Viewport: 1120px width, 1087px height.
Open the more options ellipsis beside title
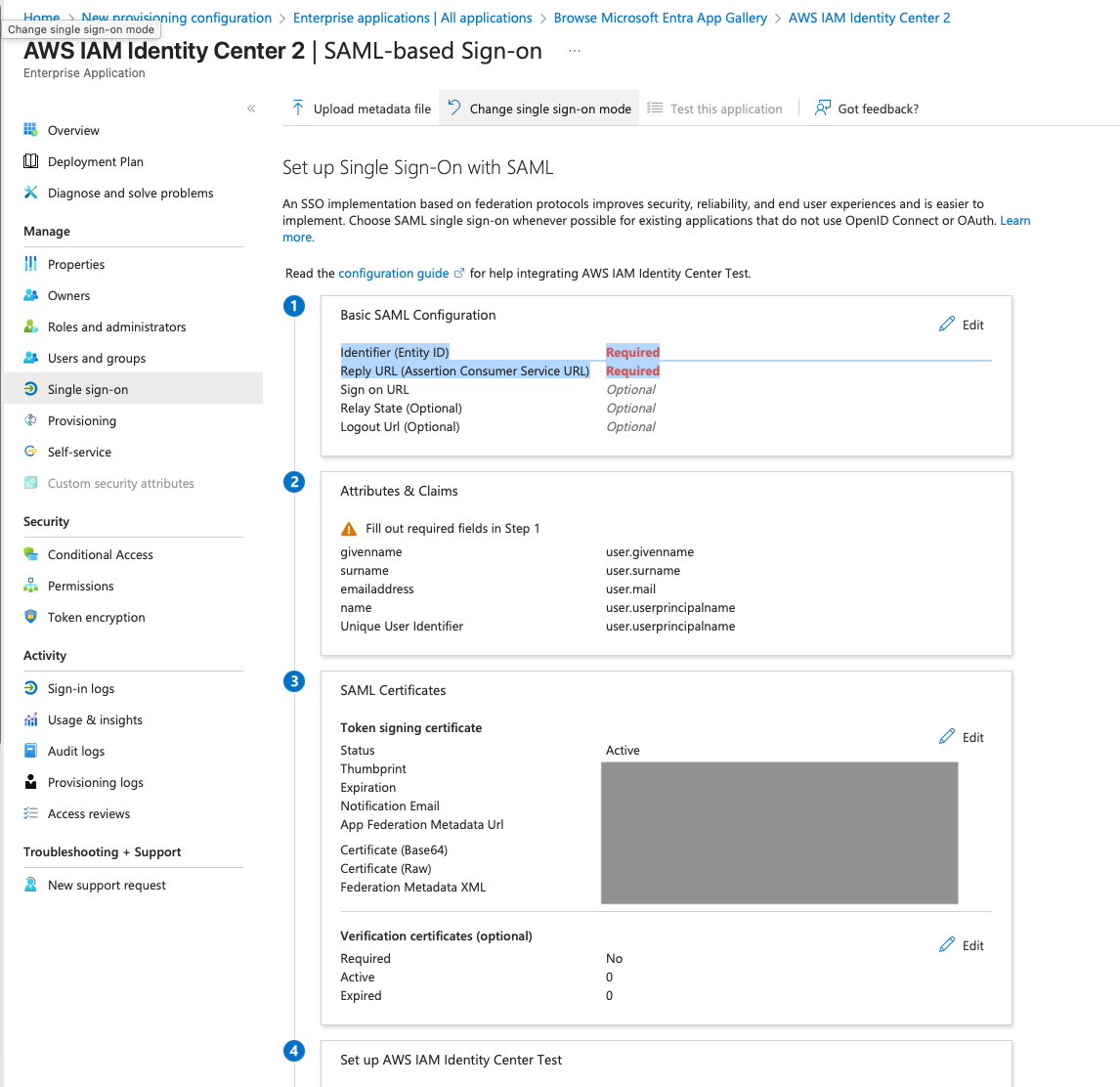[x=575, y=51]
